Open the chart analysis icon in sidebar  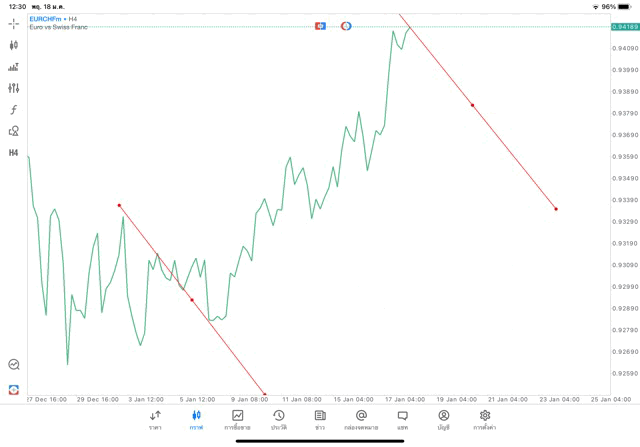click(x=13, y=365)
